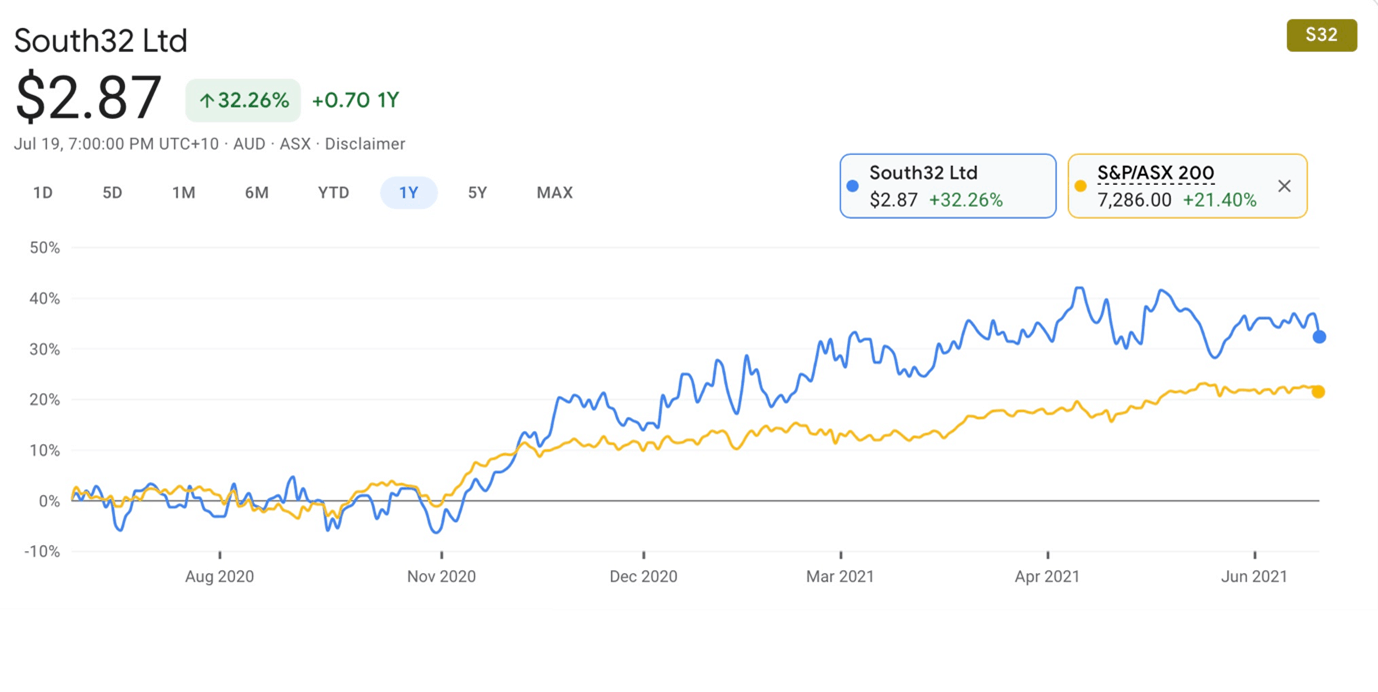The width and height of the screenshot is (1378, 692).
Task: Select the 6M range tab
Action: [257, 193]
